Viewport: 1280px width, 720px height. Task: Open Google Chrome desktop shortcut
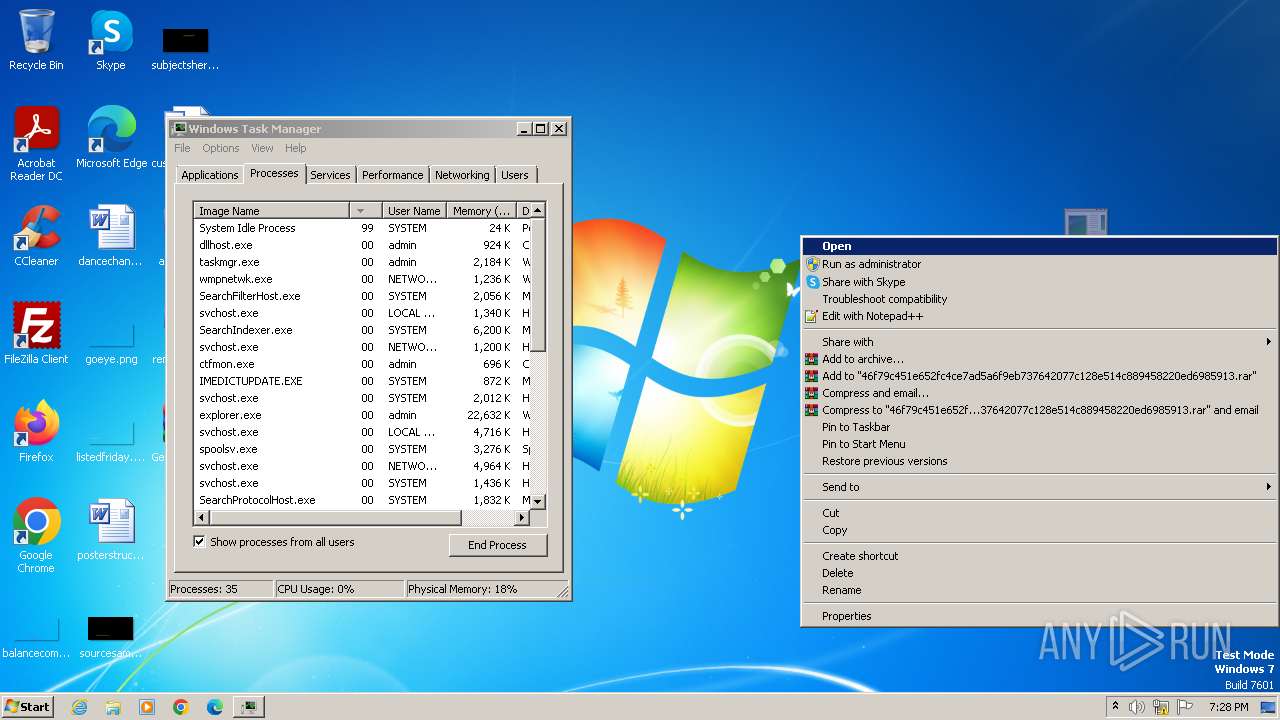36,536
